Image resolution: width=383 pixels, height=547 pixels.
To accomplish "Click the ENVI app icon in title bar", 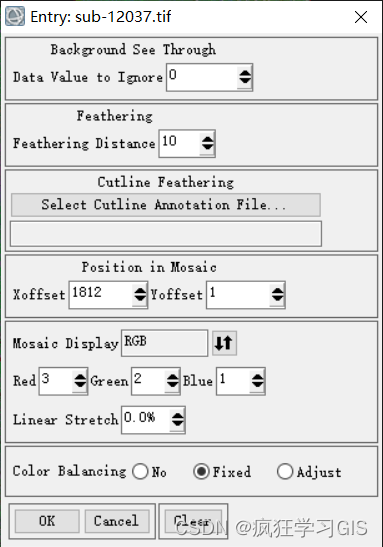I will pos(15,16).
